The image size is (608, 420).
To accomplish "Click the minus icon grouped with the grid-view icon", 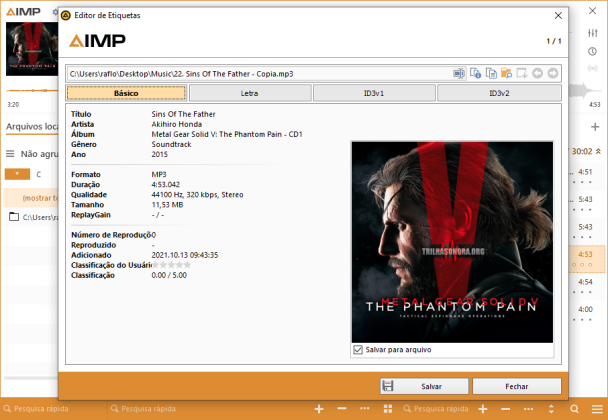I will (x=342, y=409).
